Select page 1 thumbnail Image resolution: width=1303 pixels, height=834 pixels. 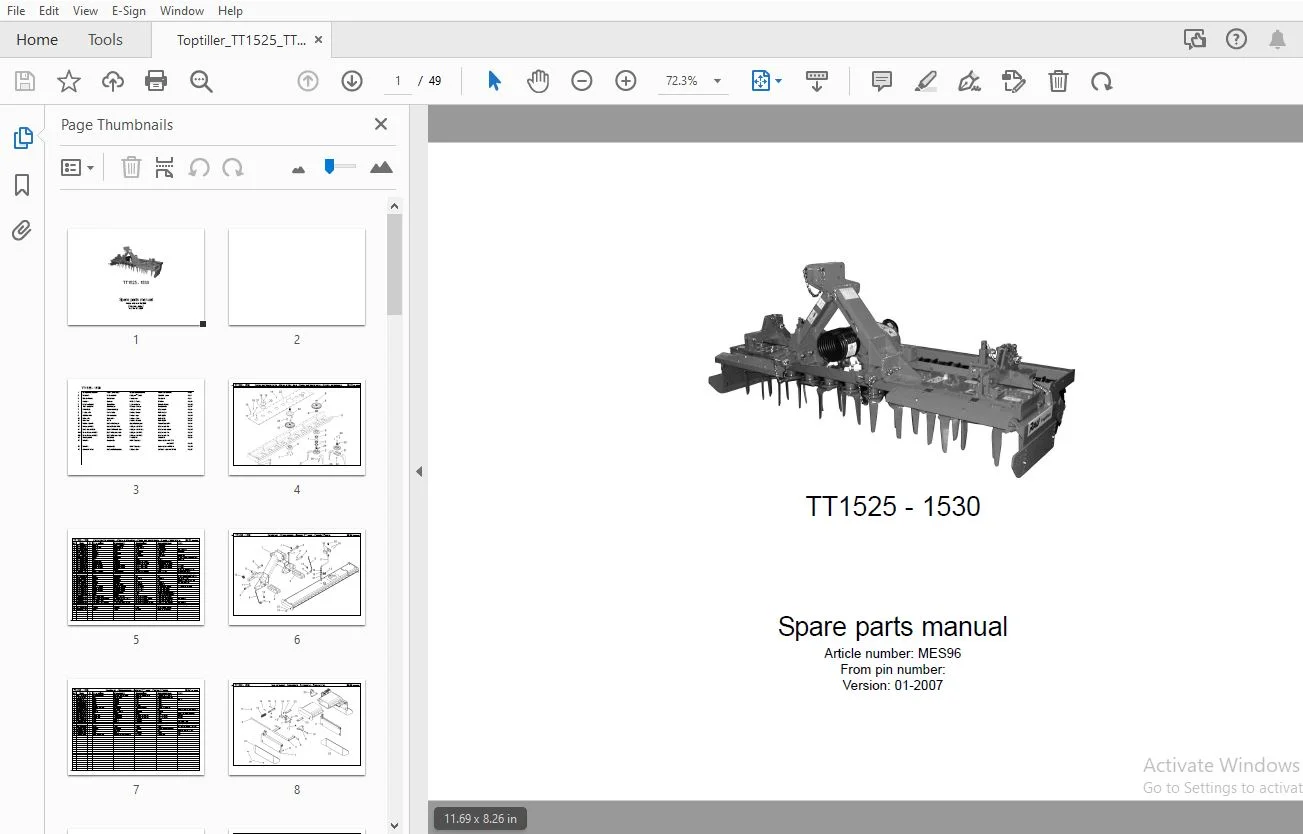tap(136, 277)
